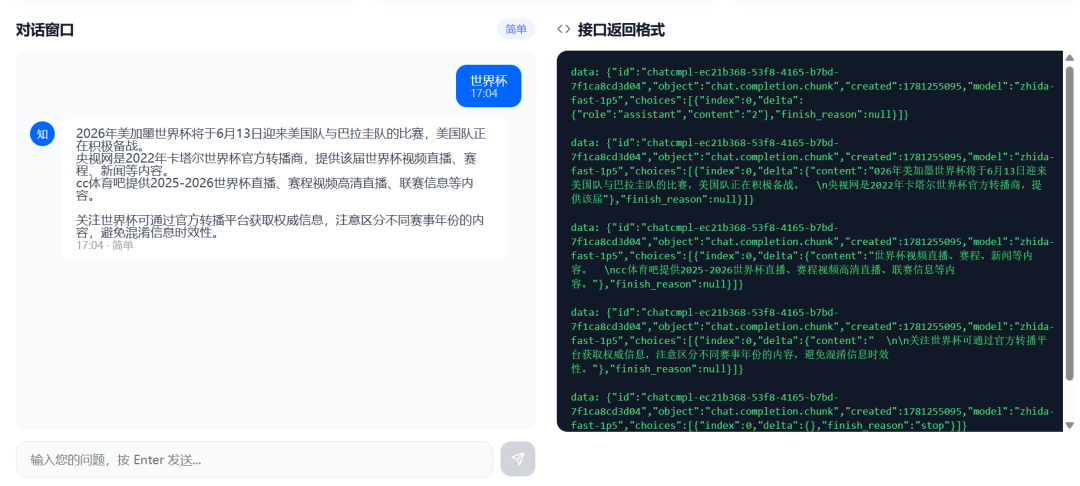The width and height of the screenshot is (1080, 486).
Task: Click the paper plane send button
Action: [x=517, y=458]
